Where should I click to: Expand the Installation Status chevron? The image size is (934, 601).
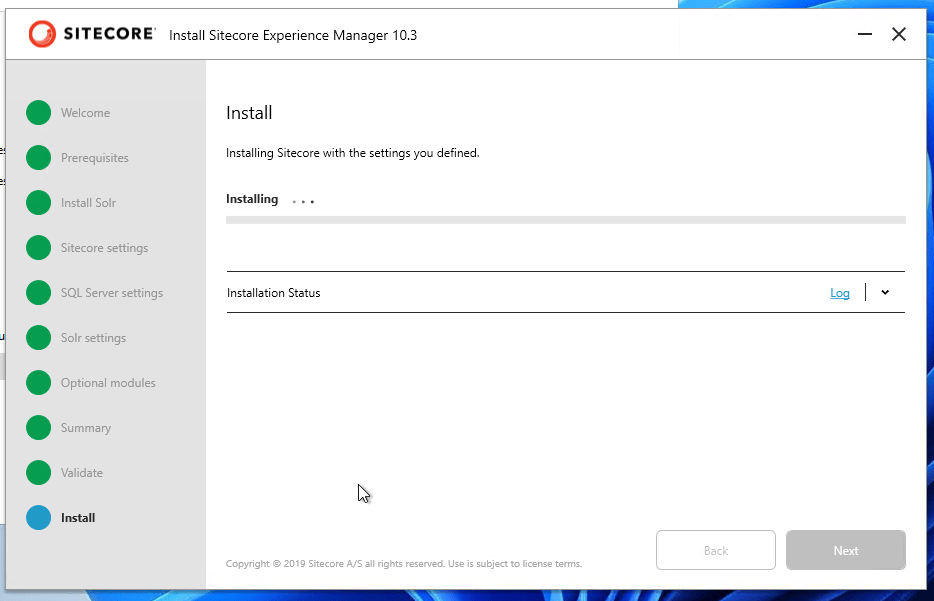click(885, 293)
